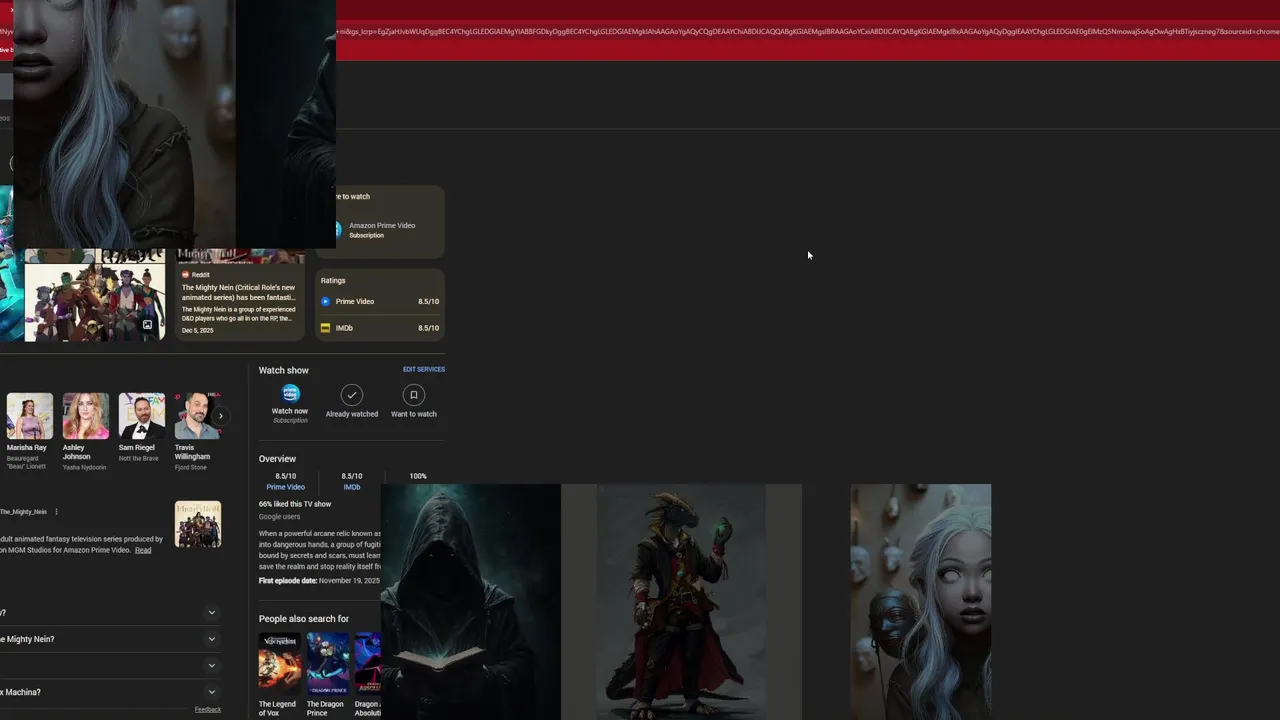Open the three-dot menu beside The_Mighty_Nein
The image size is (1280, 720).
(x=56, y=512)
